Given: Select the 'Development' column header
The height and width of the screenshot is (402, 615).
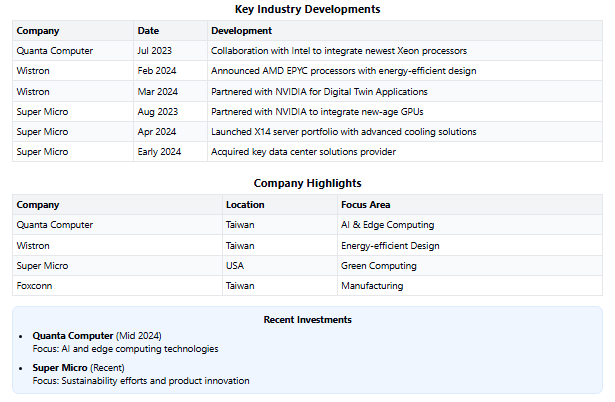Looking at the screenshot, I should (x=405, y=31).
